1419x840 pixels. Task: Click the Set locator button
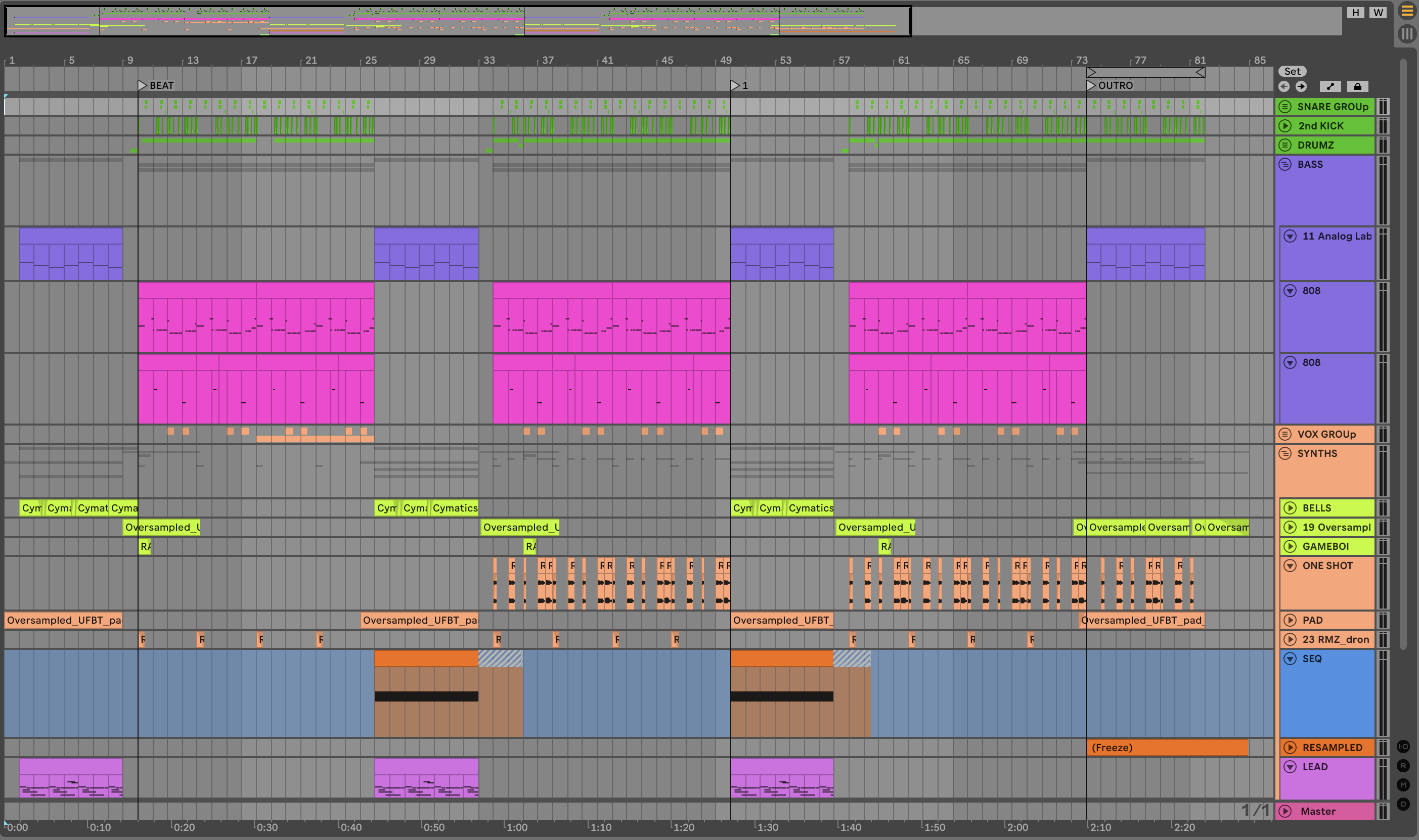click(1292, 71)
